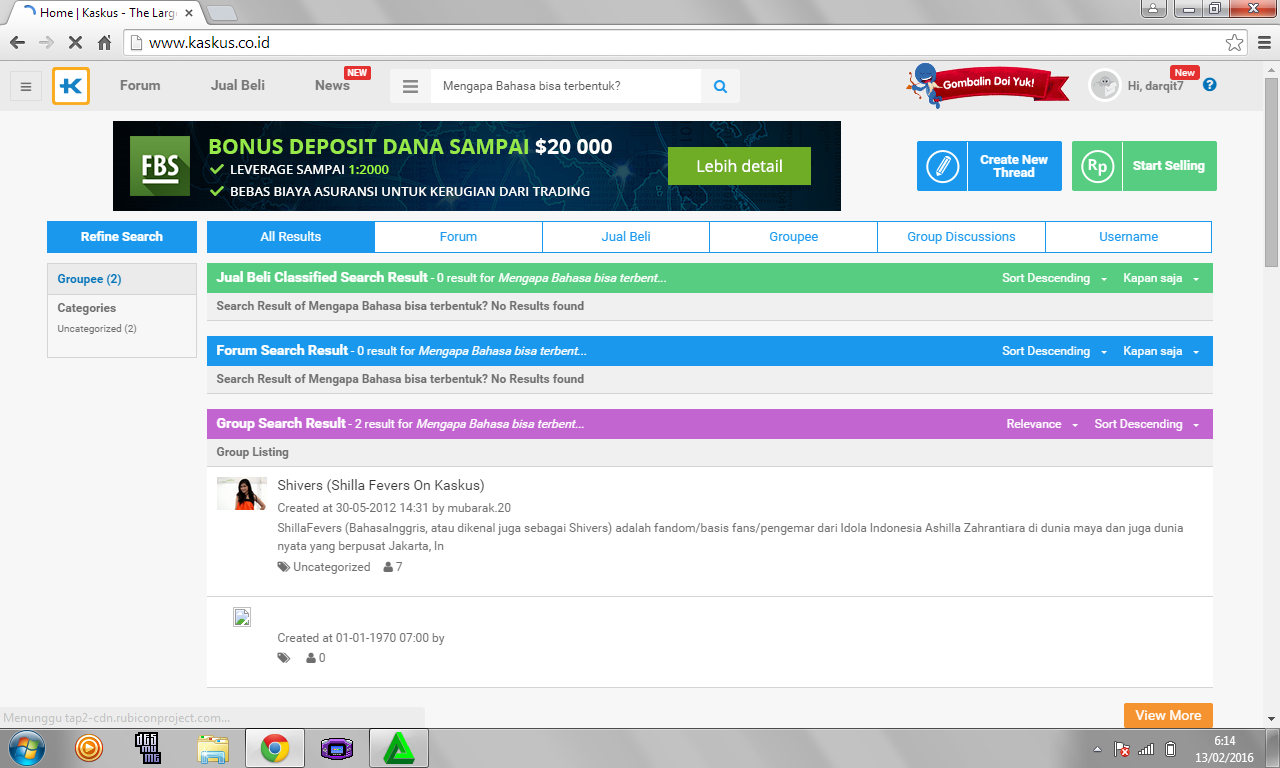Launch media player from taskbar
The image size is (1280, 768).
pos(88,748)
